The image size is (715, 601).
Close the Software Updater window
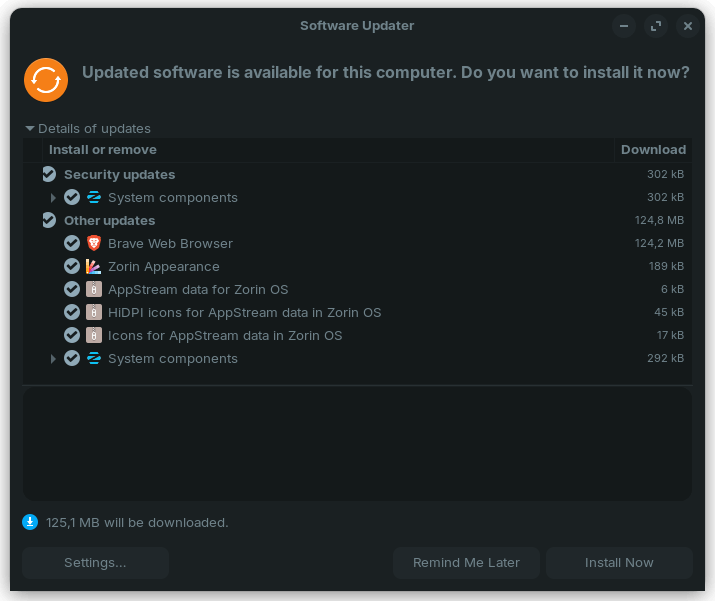[688, 26]
